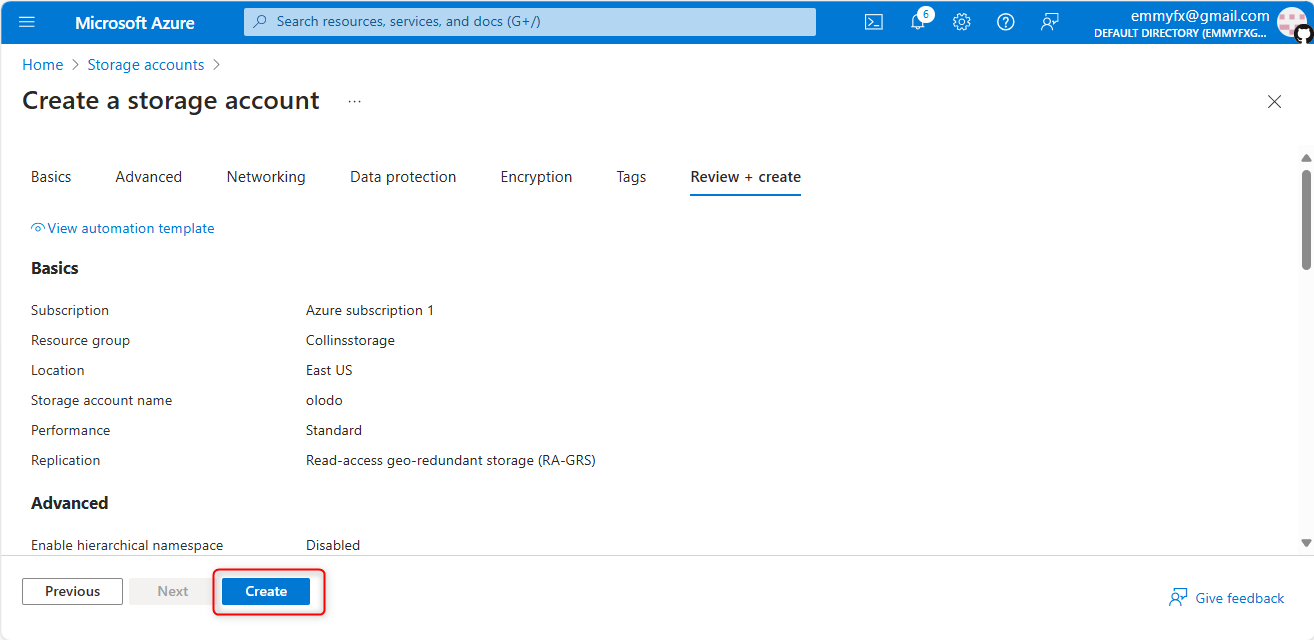The height and width of the screenshot is (640, 1314).
Task: Click feedback icon in top bar
Action: 1050,22
